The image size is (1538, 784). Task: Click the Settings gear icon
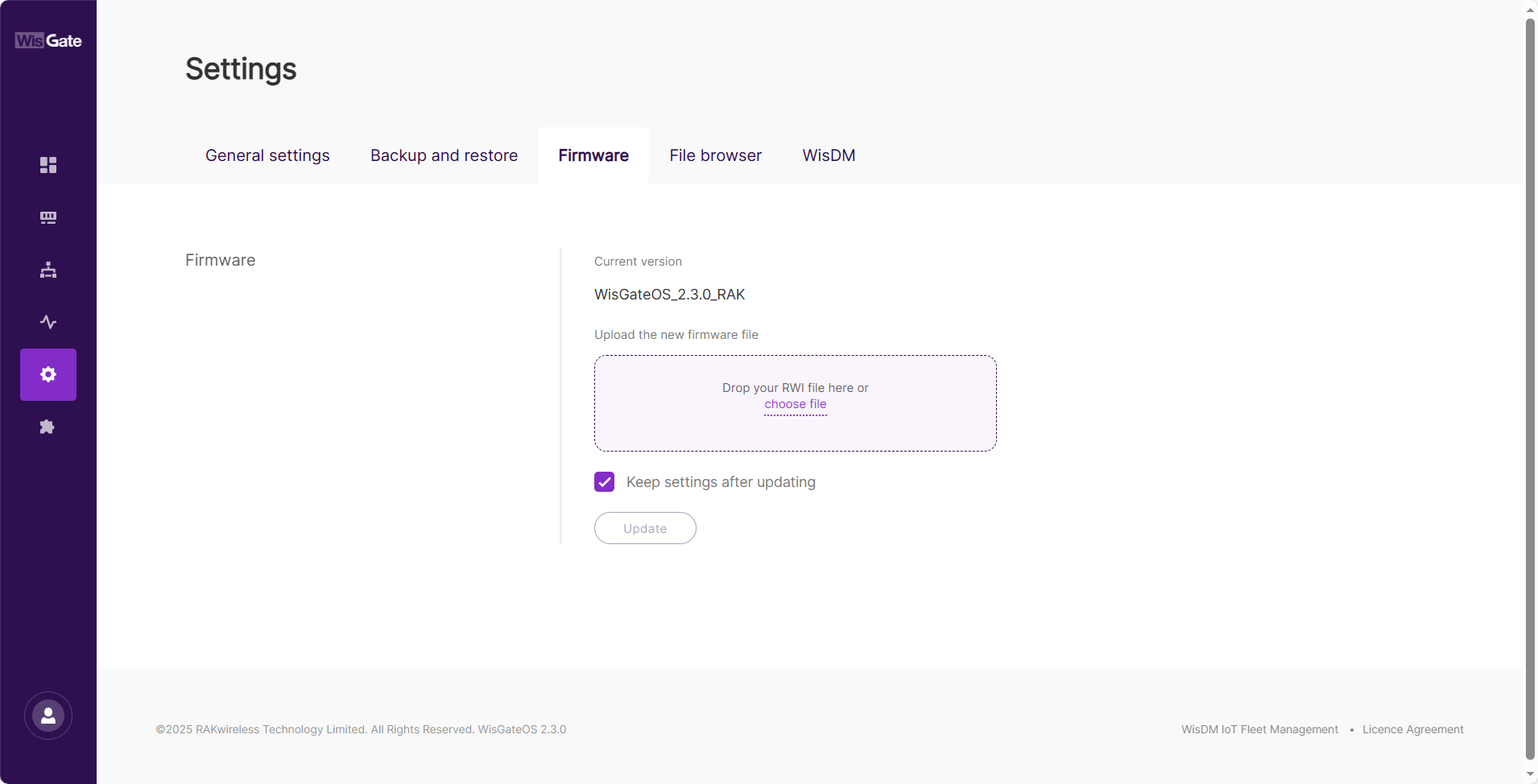[48, 374]
